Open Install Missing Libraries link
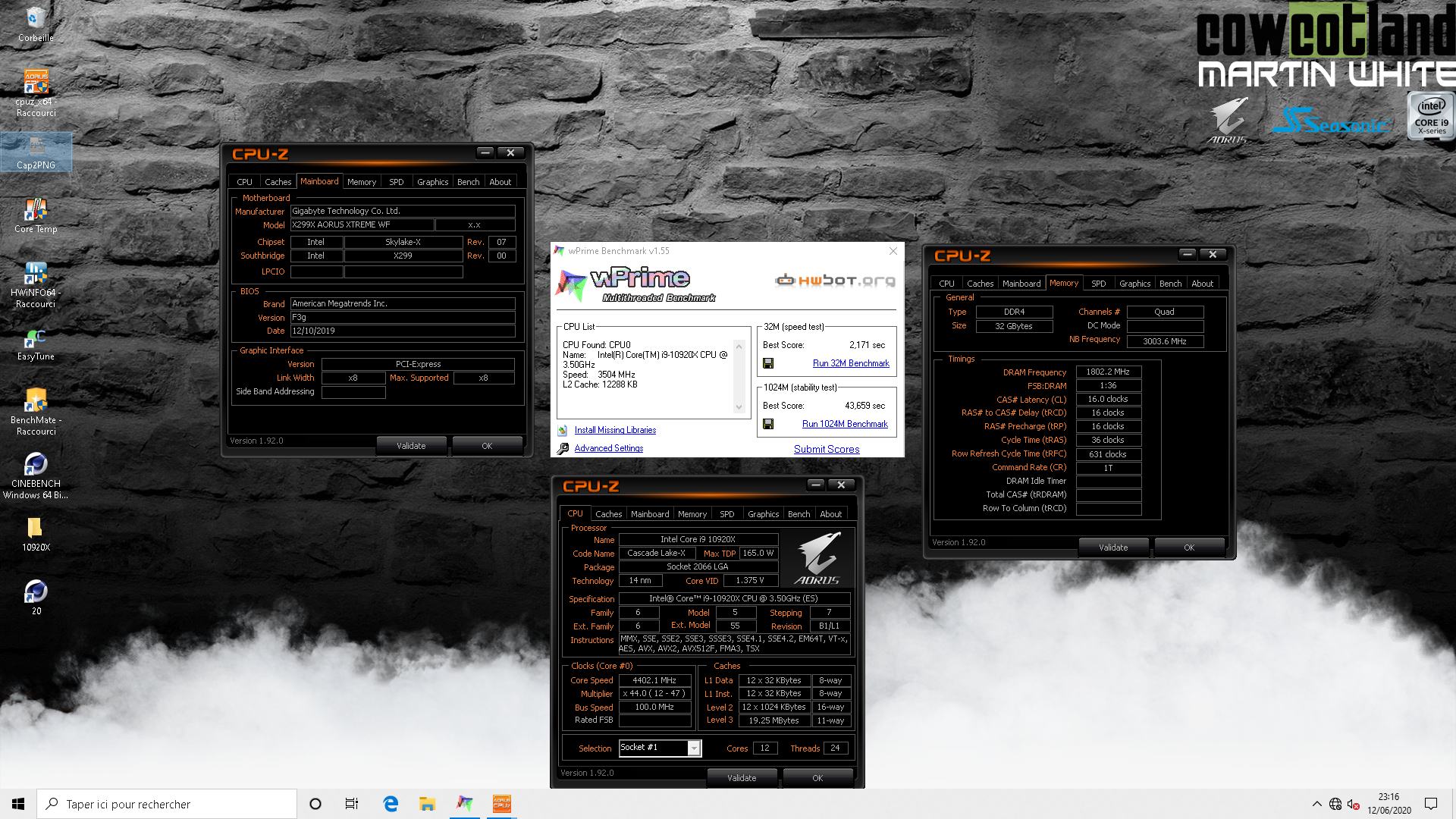This screenshot has height=819, width=1456. point(615,431)
